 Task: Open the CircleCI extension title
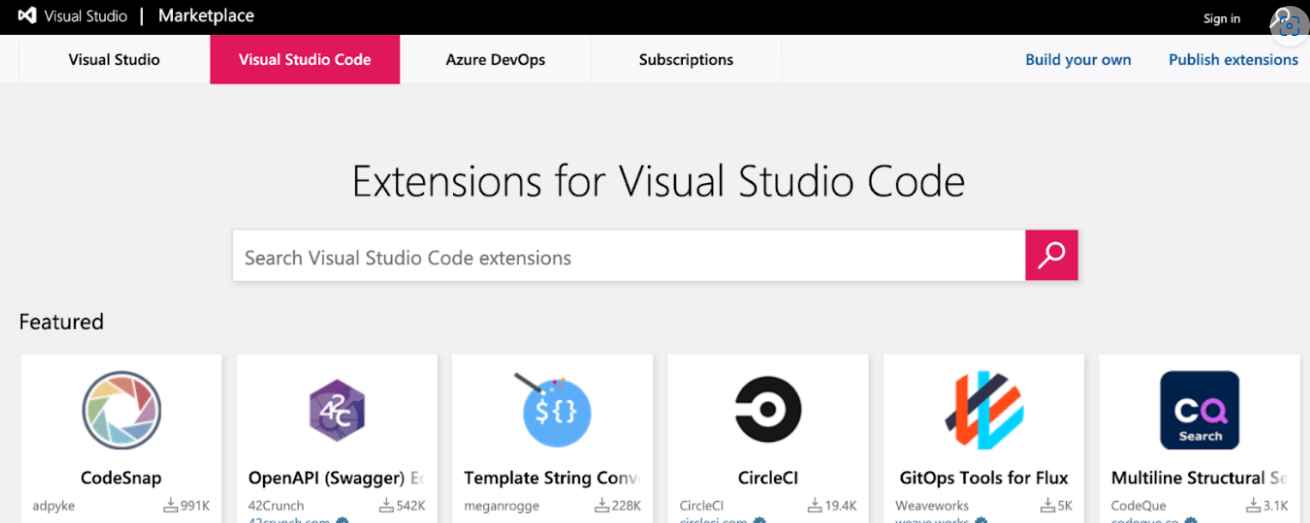(768, 478)
